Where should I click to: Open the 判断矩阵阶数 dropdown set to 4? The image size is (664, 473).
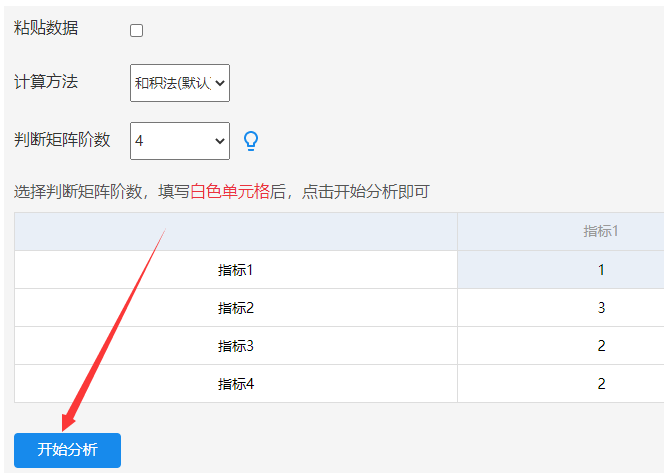point(180,141)
